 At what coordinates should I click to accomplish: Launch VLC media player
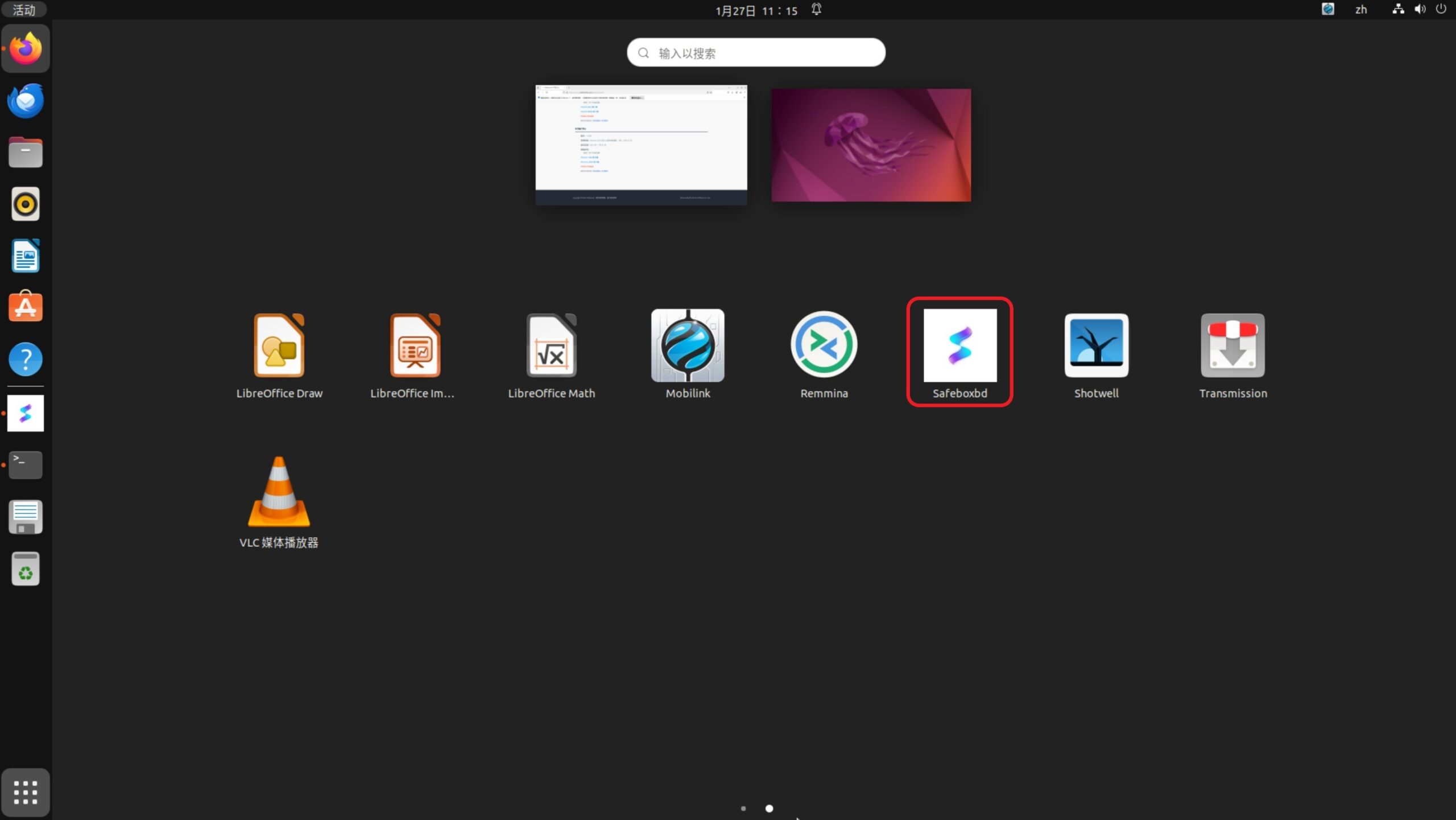[x=279, y=502]
